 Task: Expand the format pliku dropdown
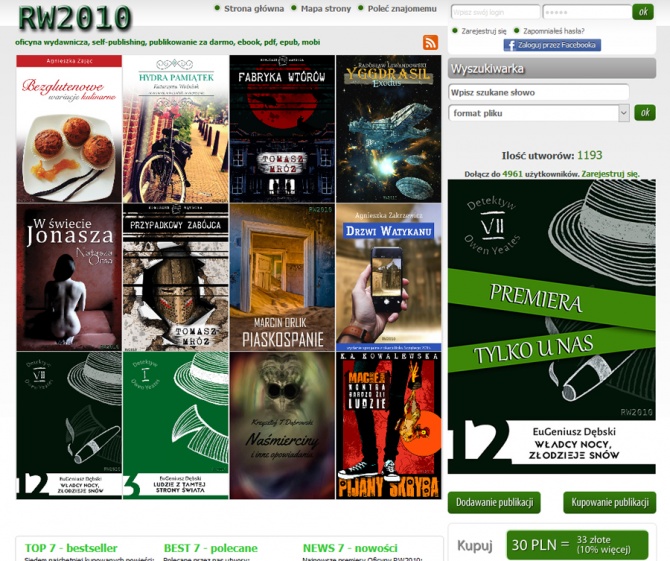(539, 113)
